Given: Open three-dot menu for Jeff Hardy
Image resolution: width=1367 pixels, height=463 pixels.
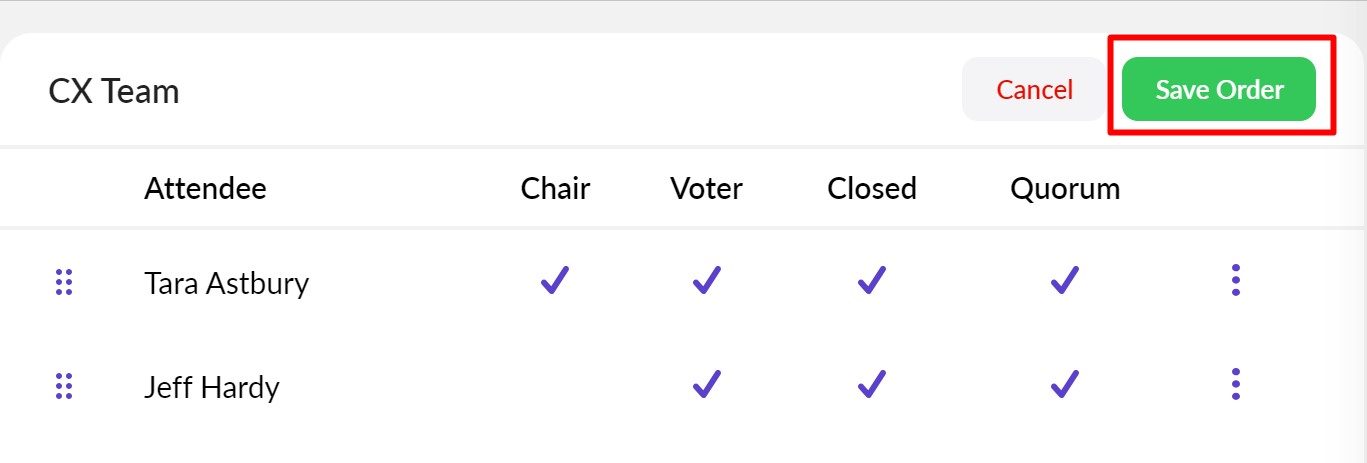Looking at the screenshot, I should pyautogui.click(x=1236, y=384).
